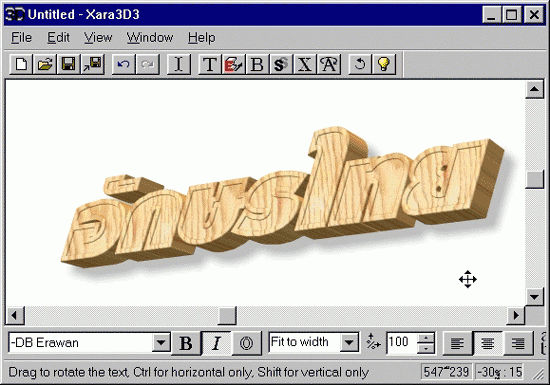Maximize the Xara3D3 window
This screenshot has width=550, height=385.
(511, 15)
